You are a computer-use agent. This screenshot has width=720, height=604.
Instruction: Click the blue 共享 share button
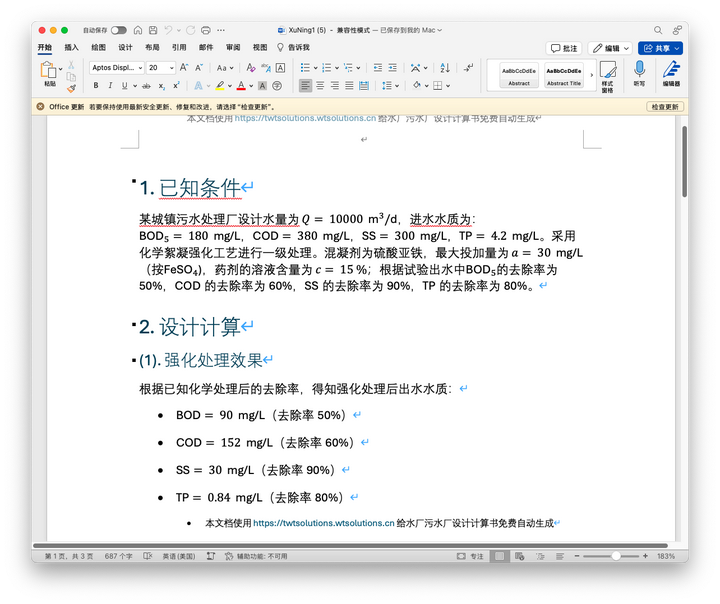pyautogui.click(x=660, y=48)
